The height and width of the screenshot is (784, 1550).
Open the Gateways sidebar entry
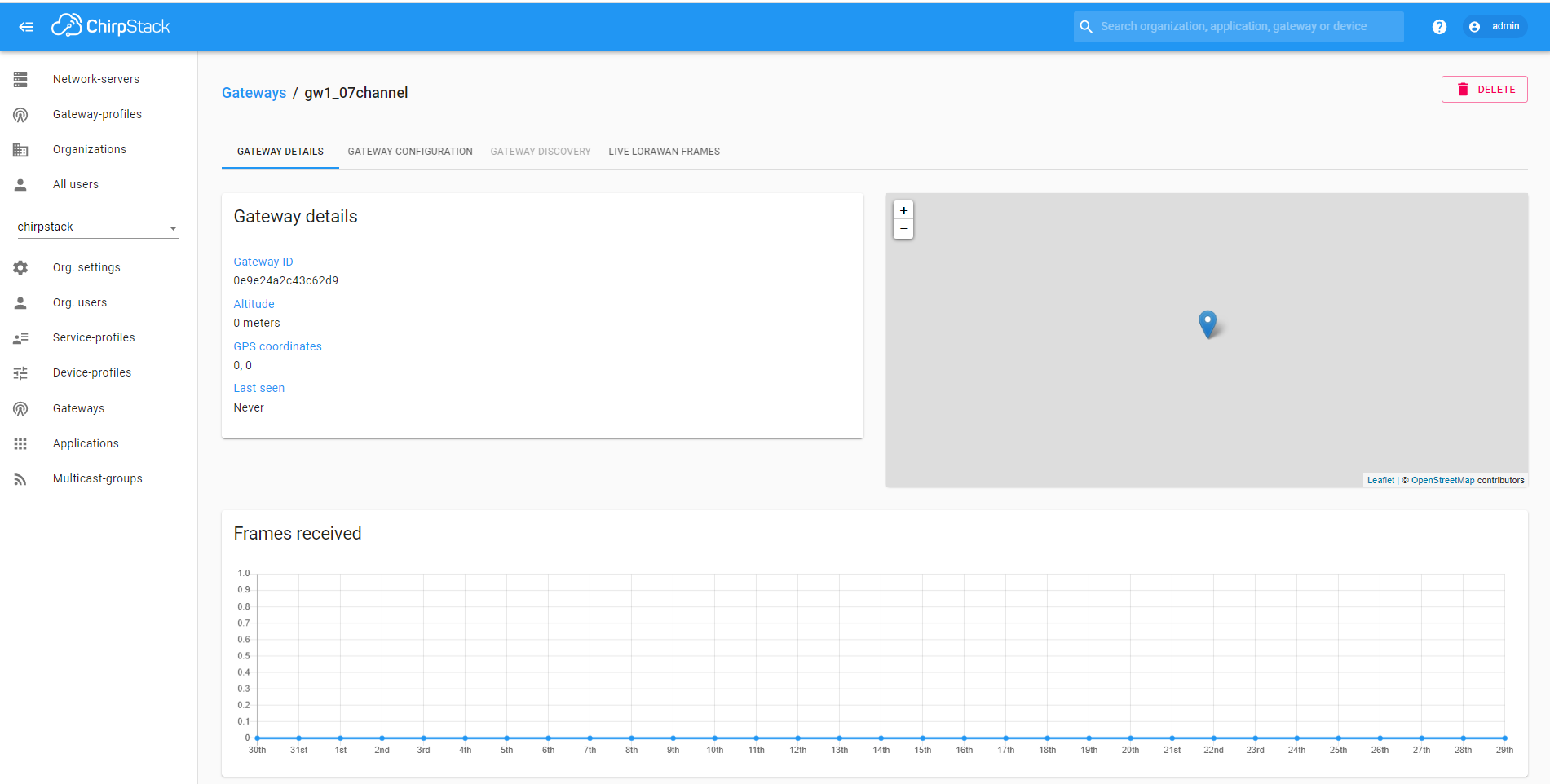click(78, 408)
